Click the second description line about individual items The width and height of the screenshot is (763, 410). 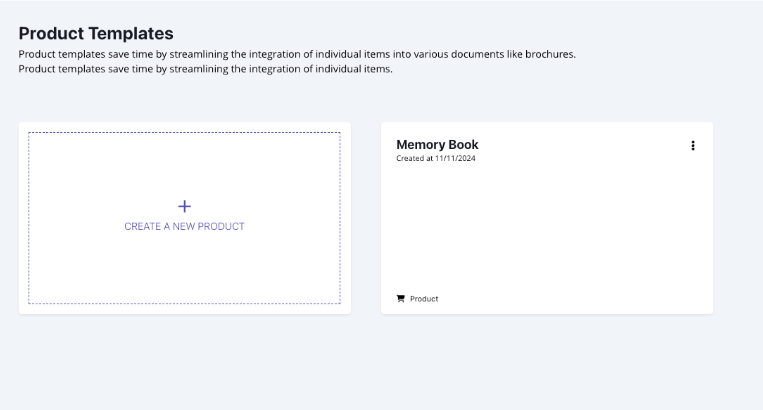click(x=205, y=69)
